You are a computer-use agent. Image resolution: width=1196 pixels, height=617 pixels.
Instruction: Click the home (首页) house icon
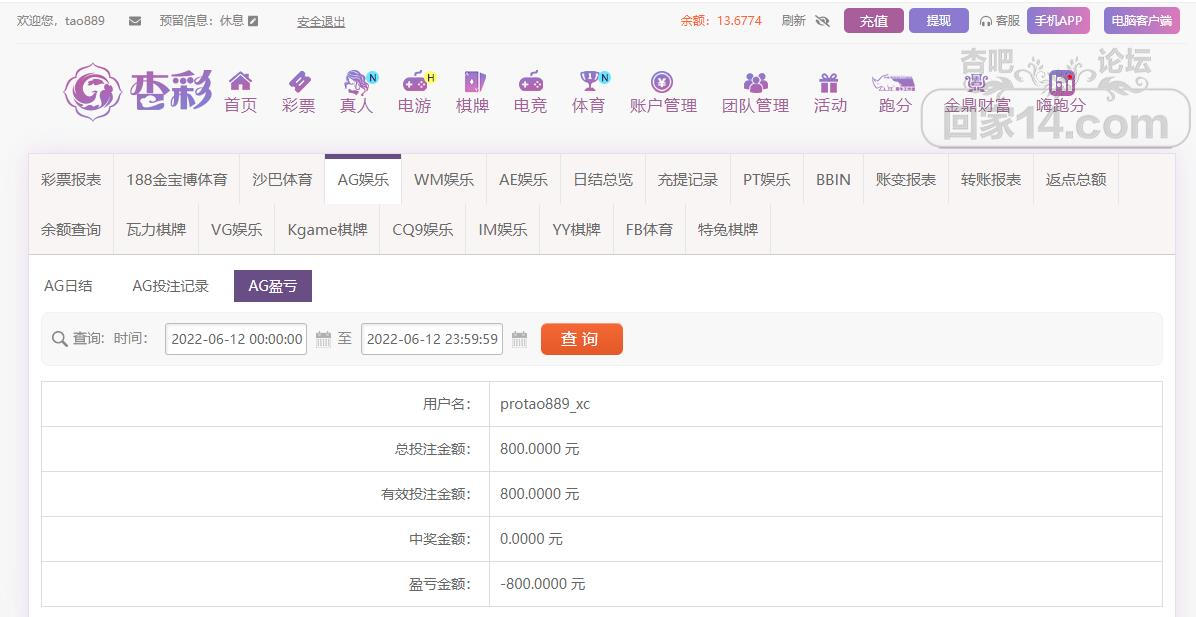click(240, 82)
